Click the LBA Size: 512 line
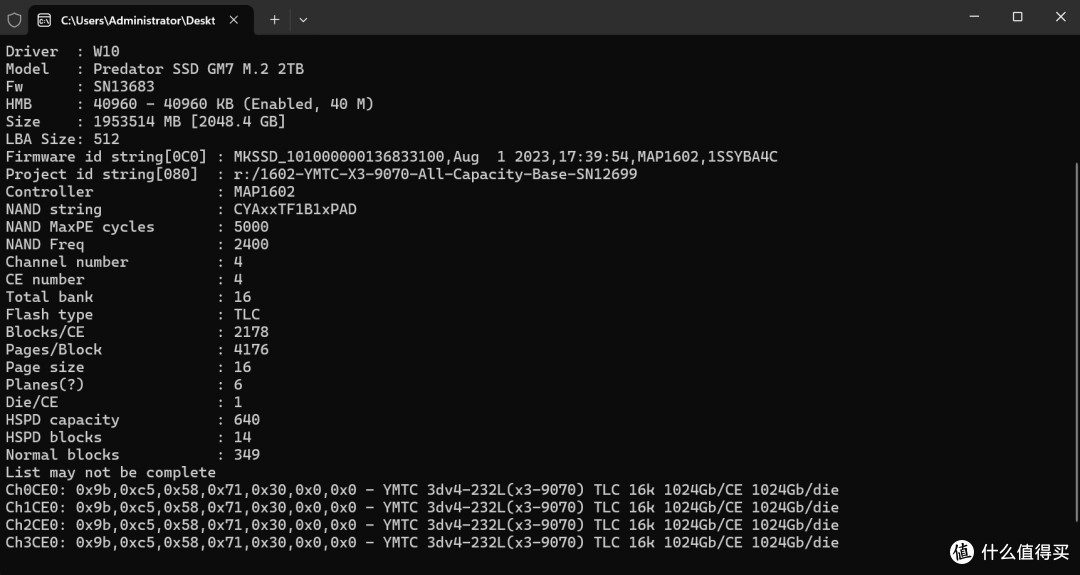The width and height of the screenshot is (1080, 575). (63, 139)
